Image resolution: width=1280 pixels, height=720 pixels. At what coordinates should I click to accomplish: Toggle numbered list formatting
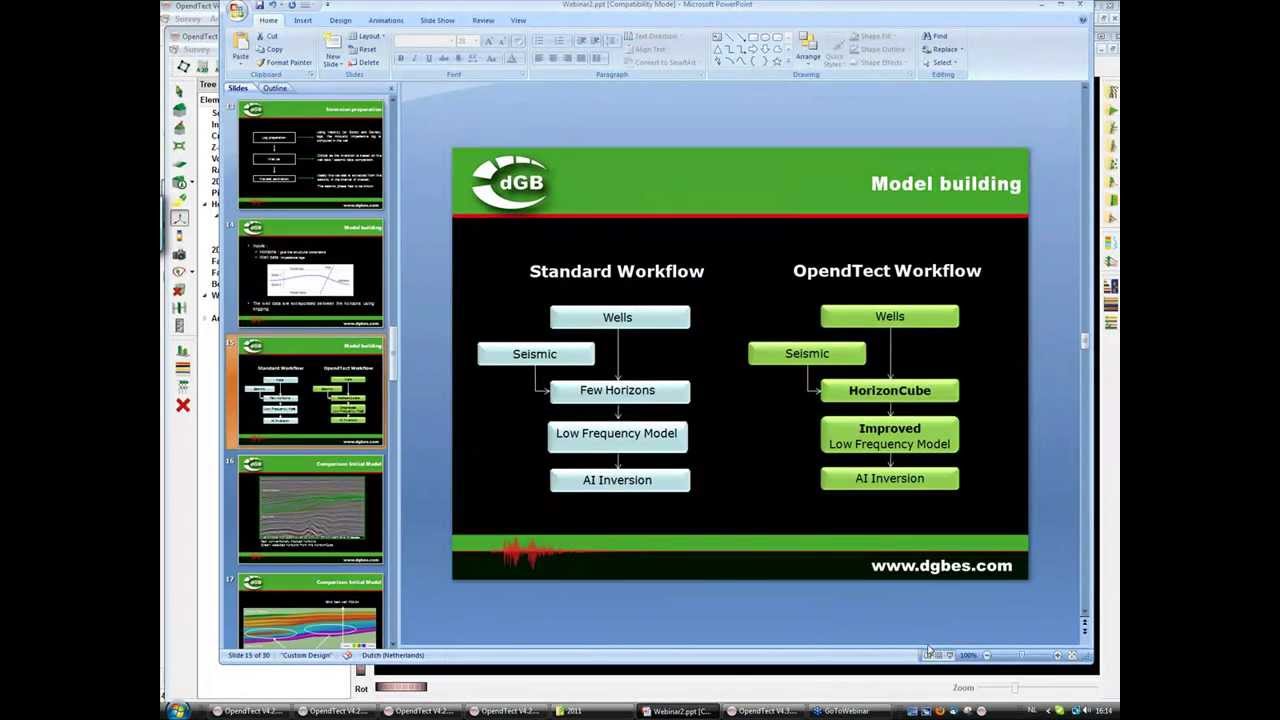point(559,41)
